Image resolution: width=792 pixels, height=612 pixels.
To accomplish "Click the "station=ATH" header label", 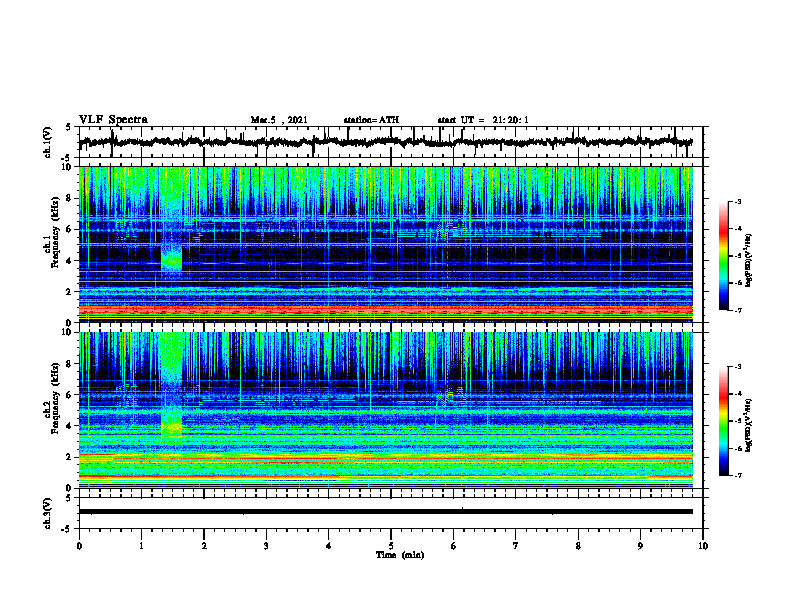I will (x=371, y=120).
